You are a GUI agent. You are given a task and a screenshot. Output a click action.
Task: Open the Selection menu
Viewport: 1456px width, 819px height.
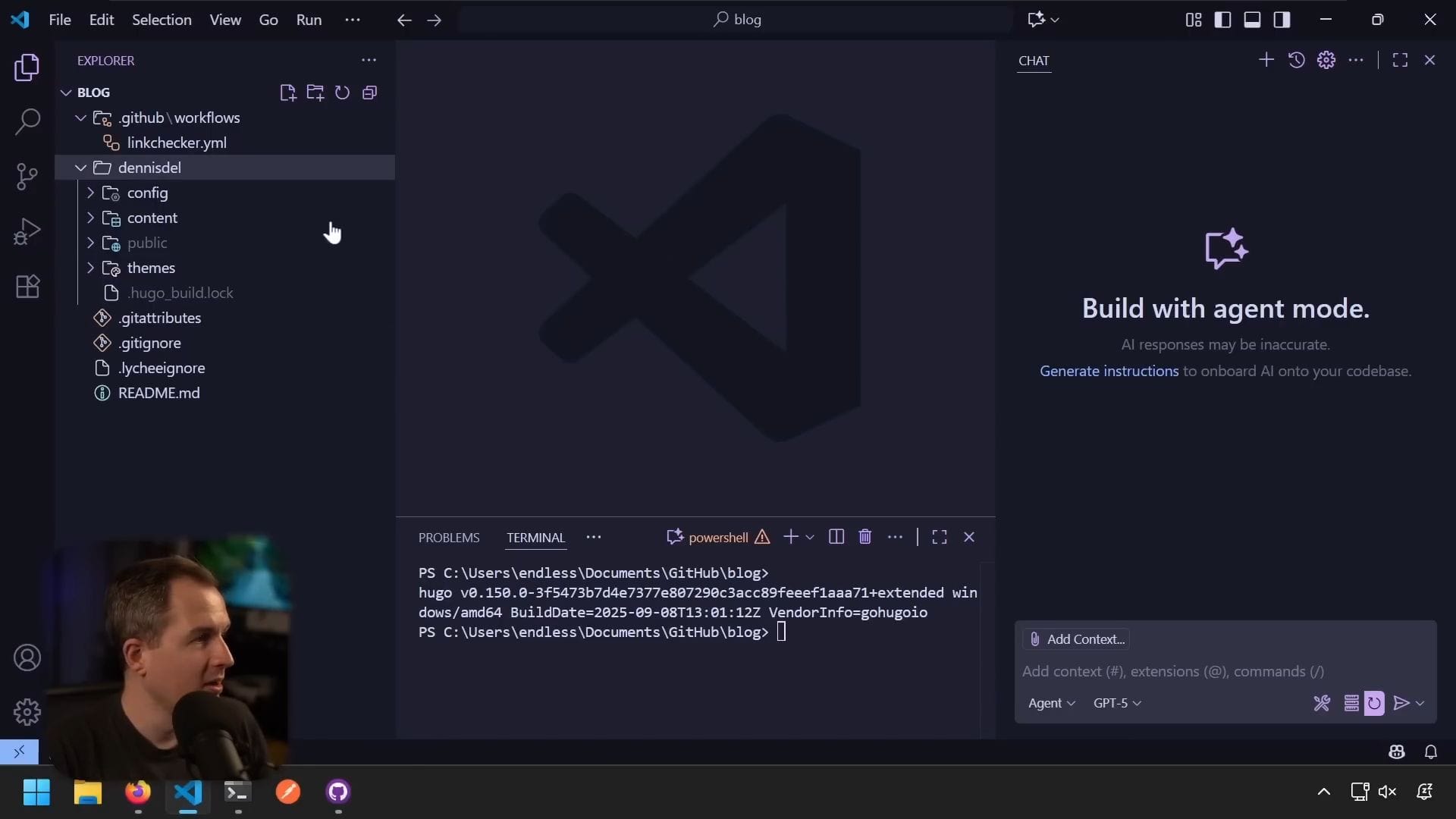[x=162, y=20]
